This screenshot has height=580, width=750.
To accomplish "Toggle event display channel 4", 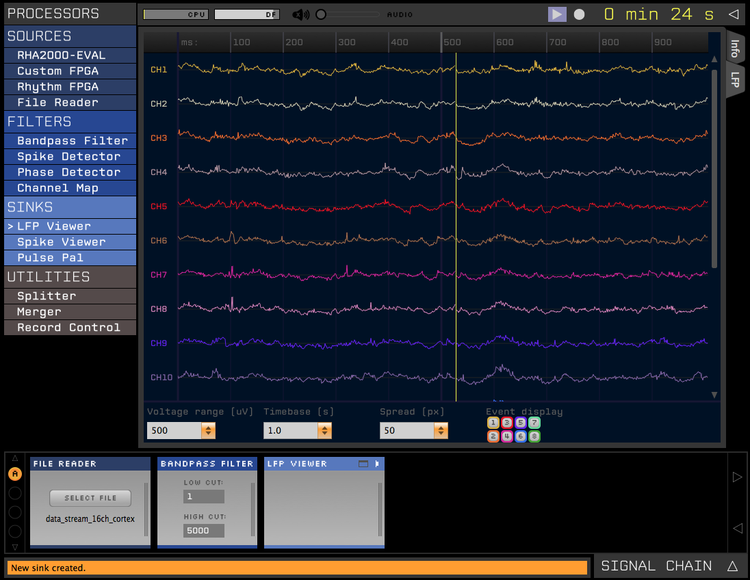I will tap(506, 437).
